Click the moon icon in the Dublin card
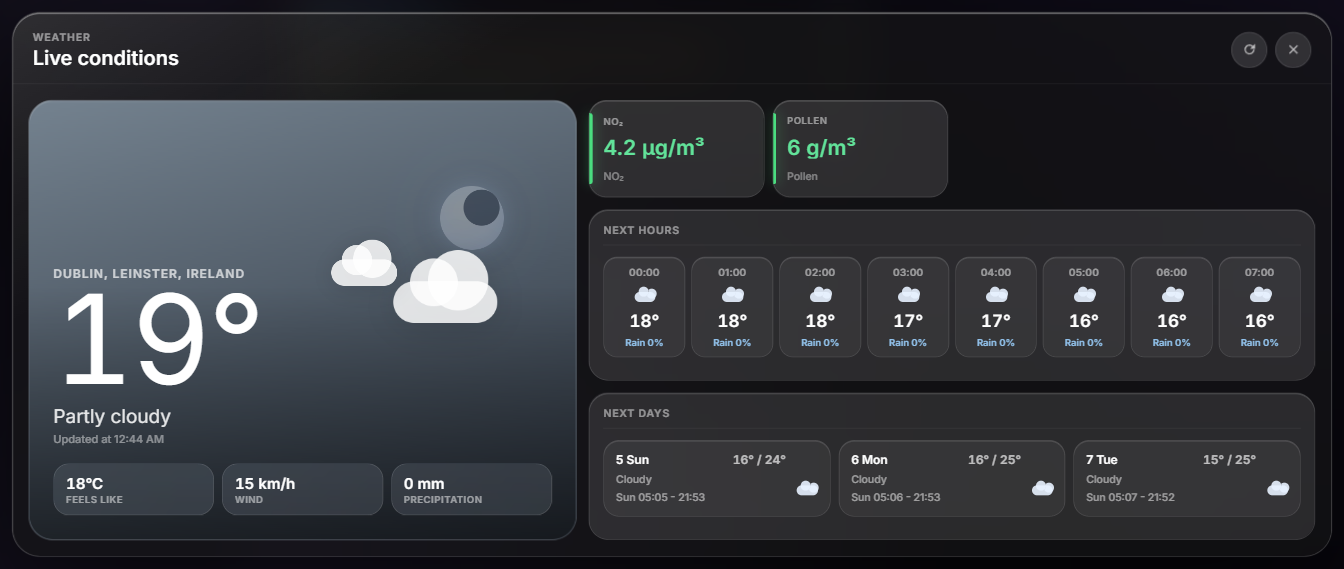This screenshot has height=569, width=1344. 472,217
